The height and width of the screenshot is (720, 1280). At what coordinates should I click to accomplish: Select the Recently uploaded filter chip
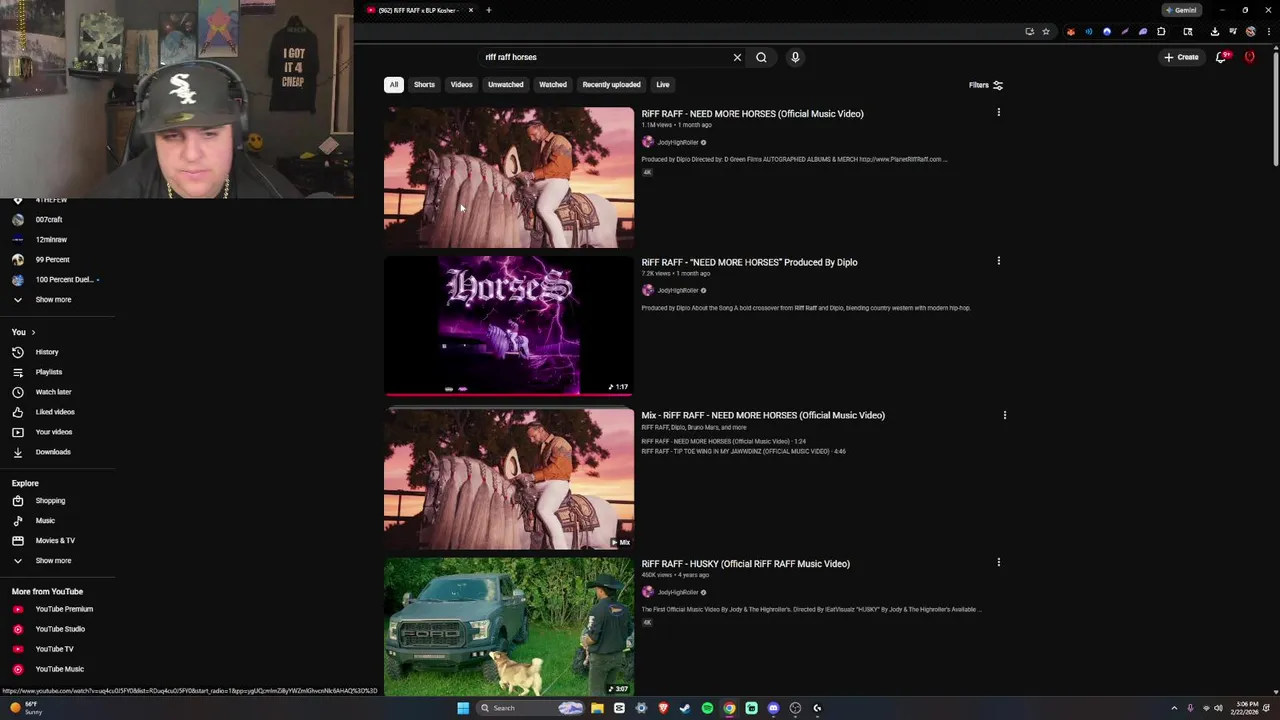611,85
